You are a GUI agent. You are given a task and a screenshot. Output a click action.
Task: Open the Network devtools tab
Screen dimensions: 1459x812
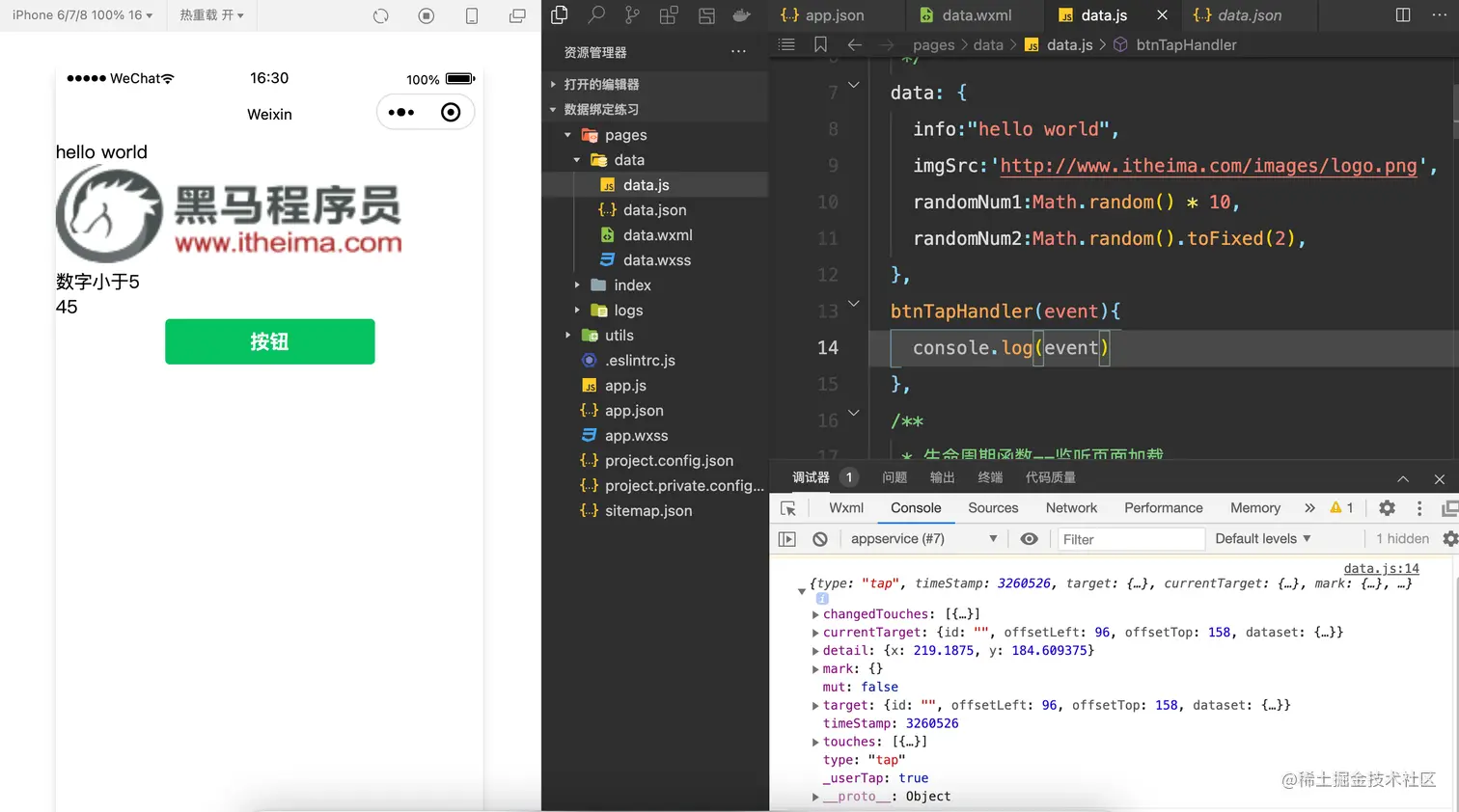(1071, 508)
